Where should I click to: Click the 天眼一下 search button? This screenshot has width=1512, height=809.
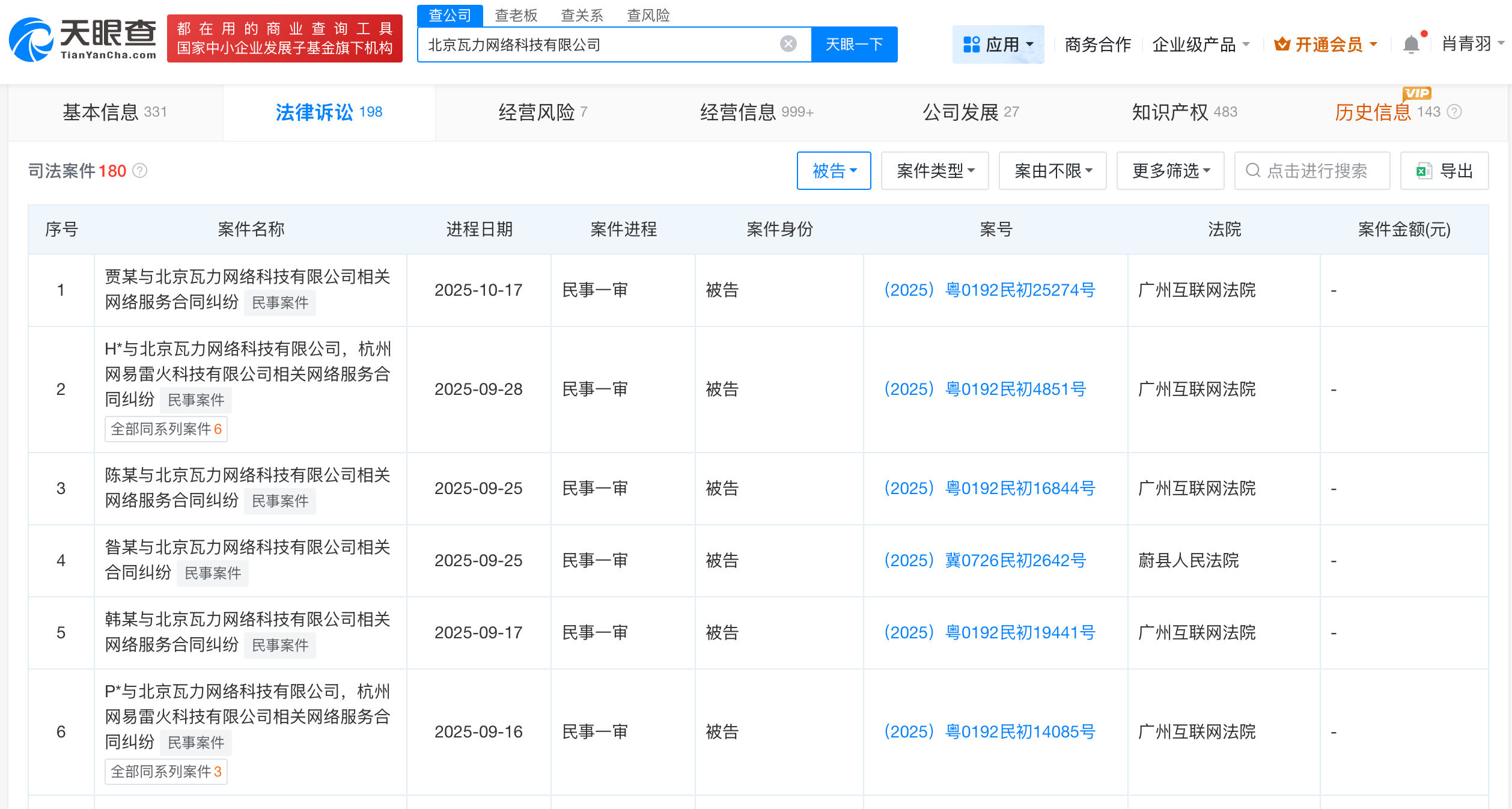(x=855, y=43)
